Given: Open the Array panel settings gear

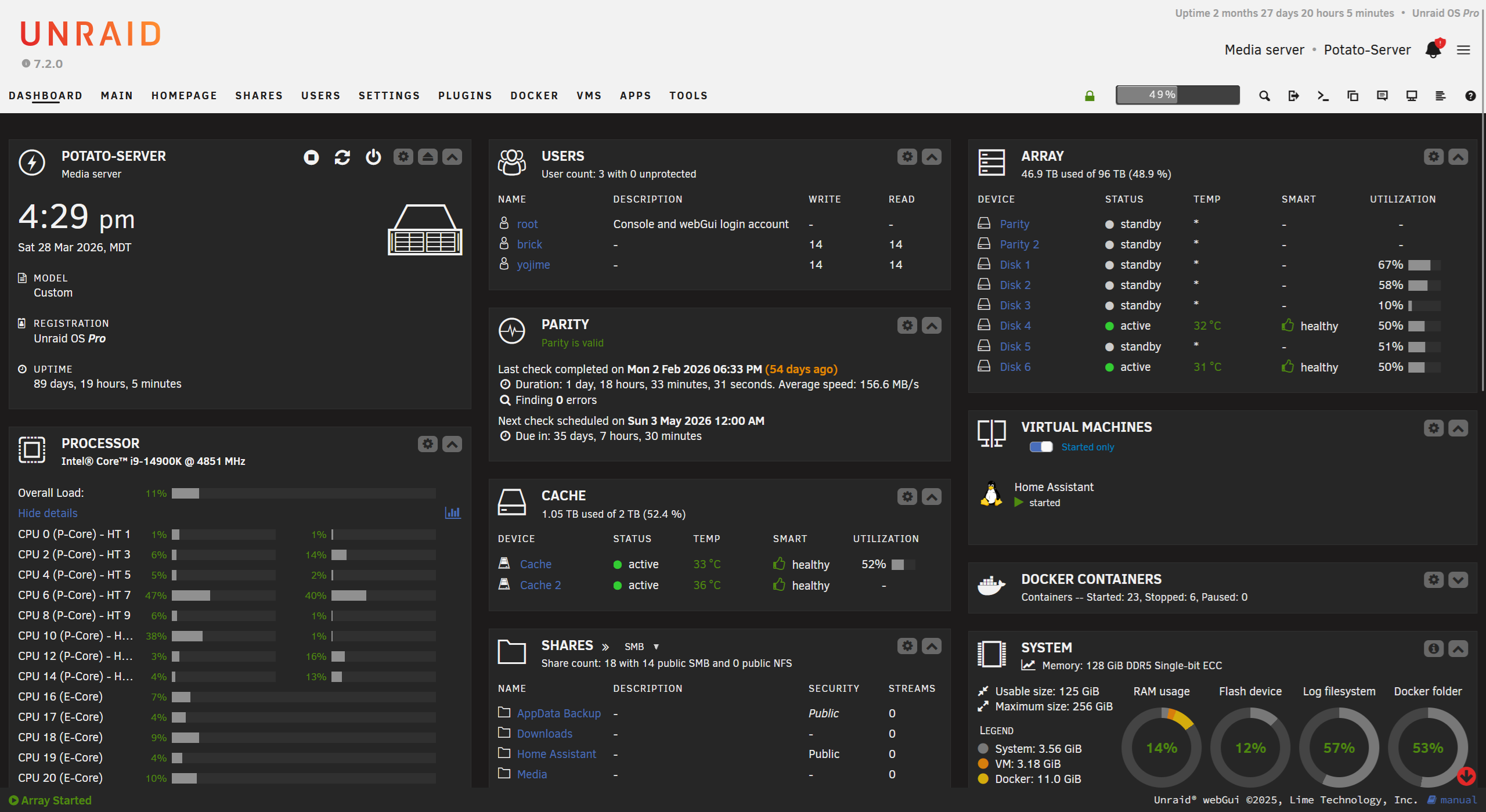Looking at the screenshot, I should click(x=1433, y=157).
